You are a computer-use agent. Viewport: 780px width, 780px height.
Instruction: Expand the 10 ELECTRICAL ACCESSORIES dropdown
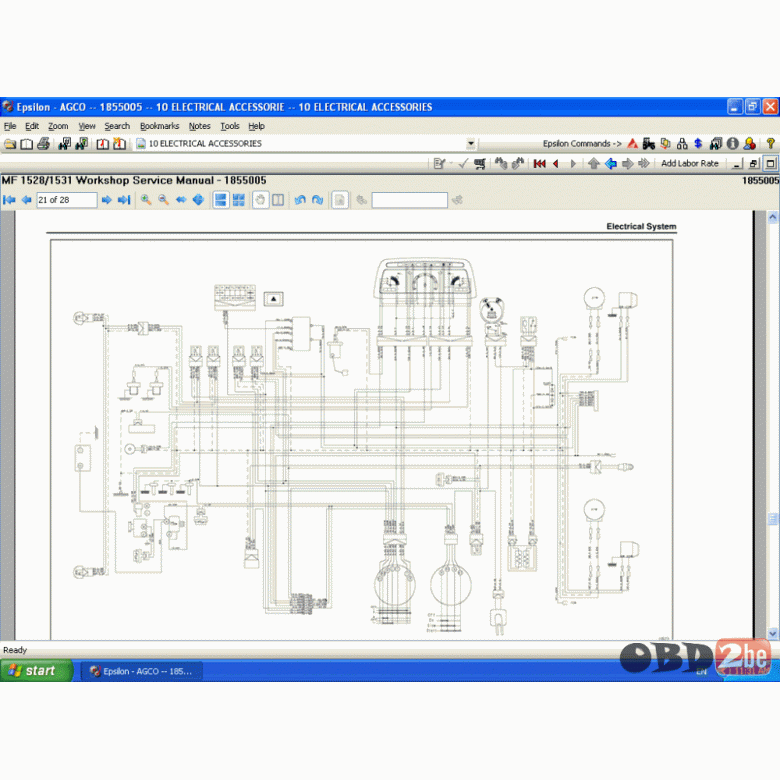coord(471,144)
